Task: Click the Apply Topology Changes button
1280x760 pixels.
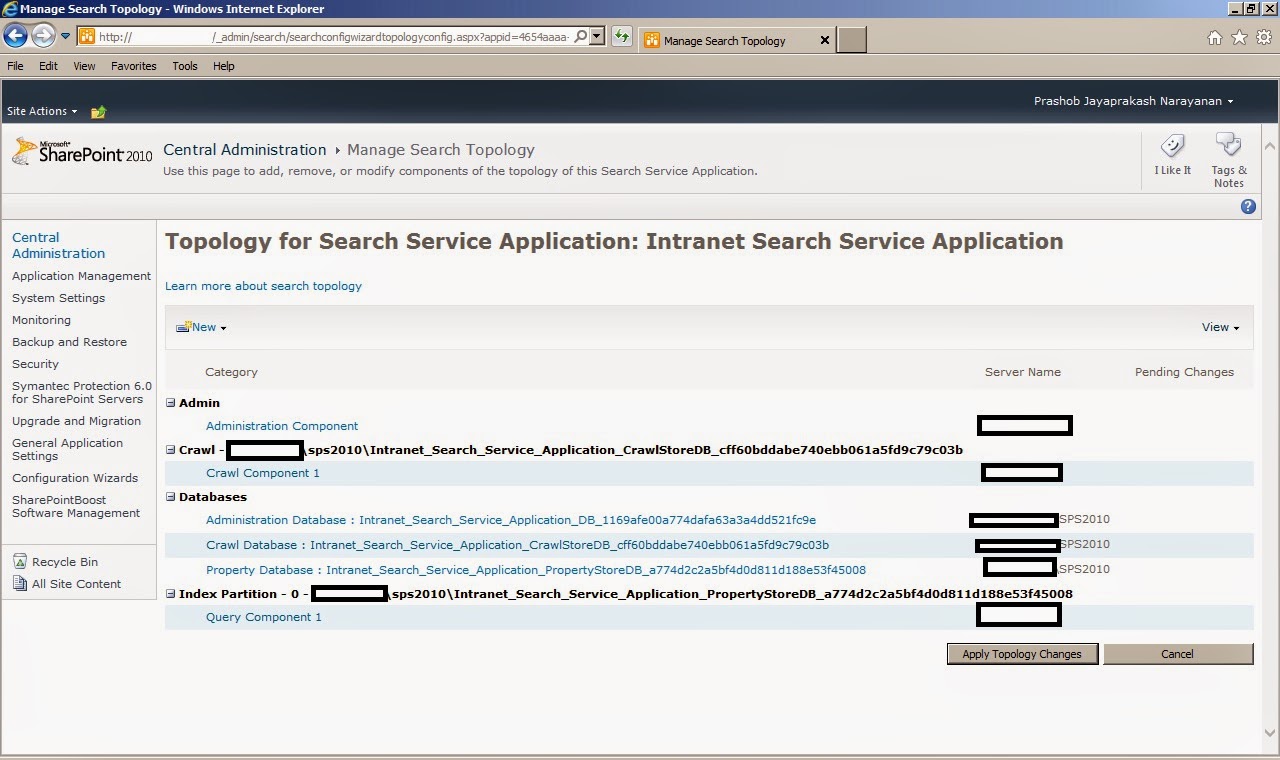Action: coord(1022,654)
